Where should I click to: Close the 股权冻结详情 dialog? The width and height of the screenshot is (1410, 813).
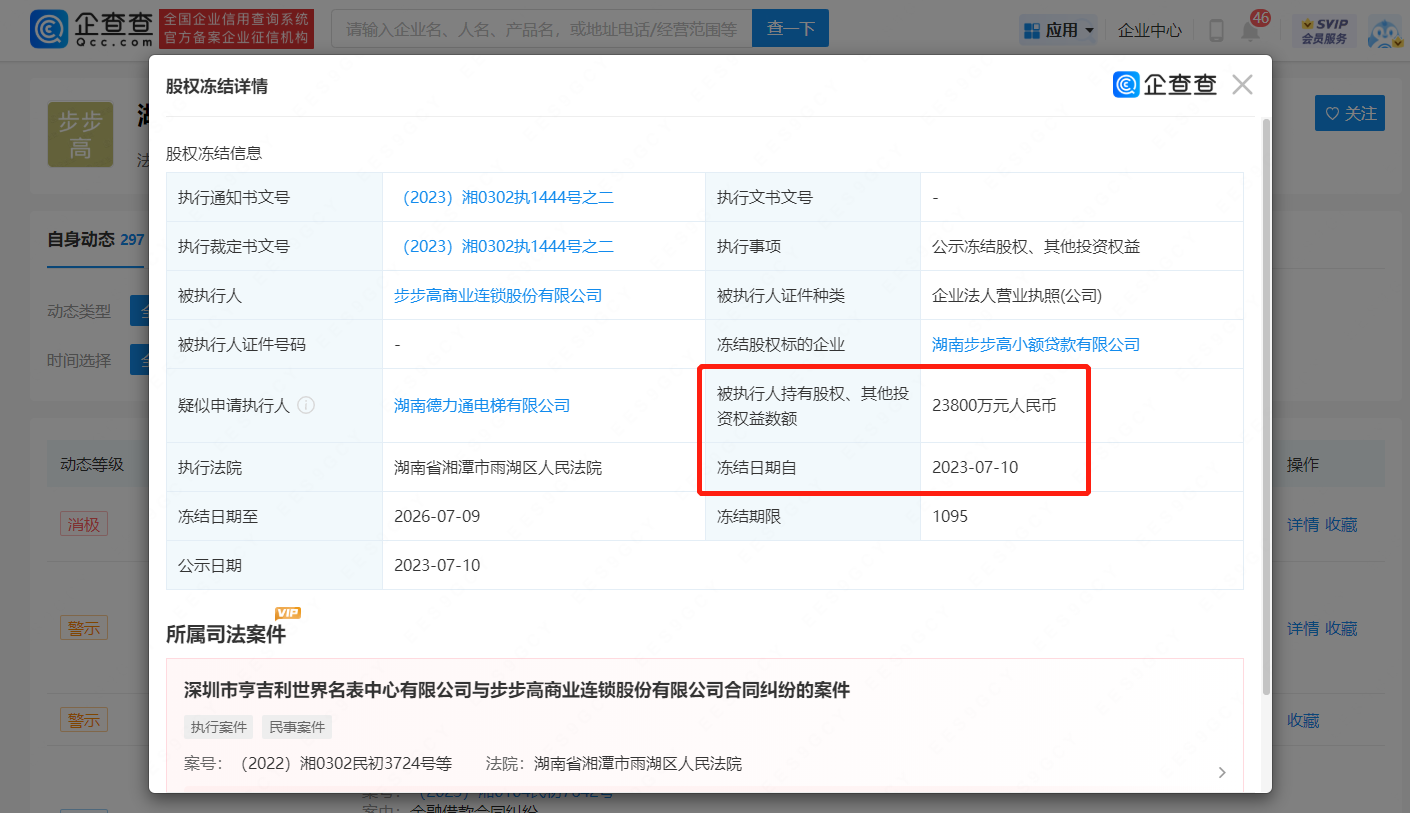(1242, 85)
